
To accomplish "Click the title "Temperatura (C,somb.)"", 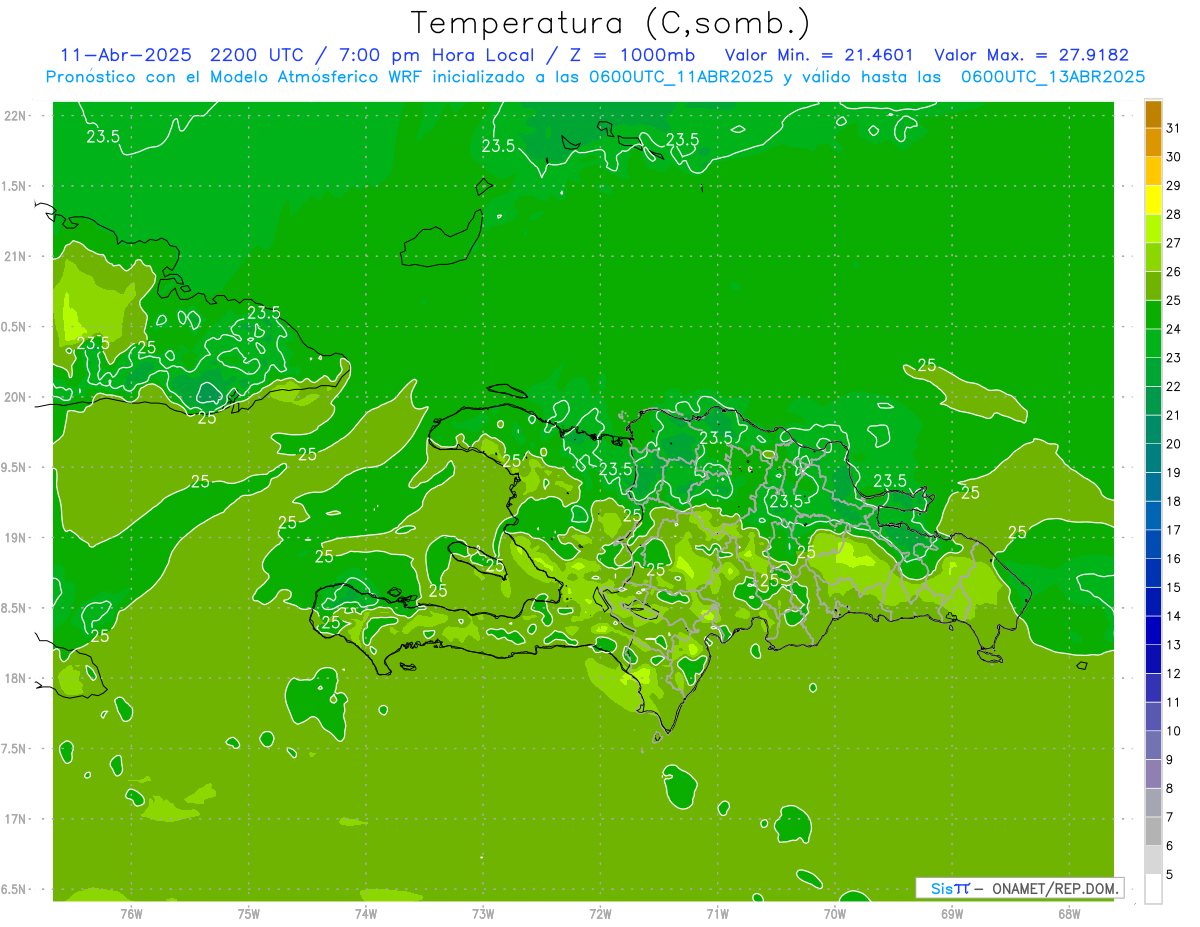I will [x=611, y=22].
